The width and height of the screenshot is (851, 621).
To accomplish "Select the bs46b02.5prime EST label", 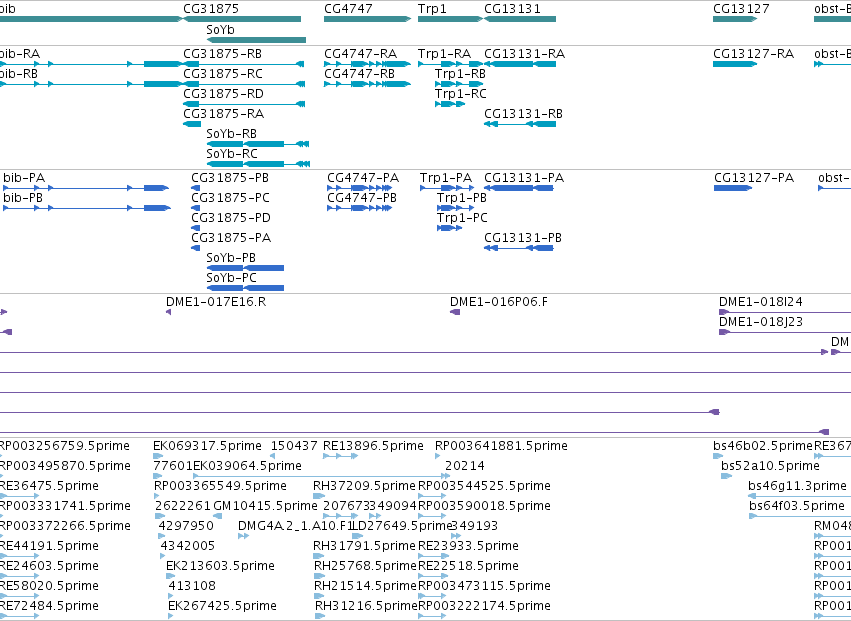I will (x=763, y=446).
